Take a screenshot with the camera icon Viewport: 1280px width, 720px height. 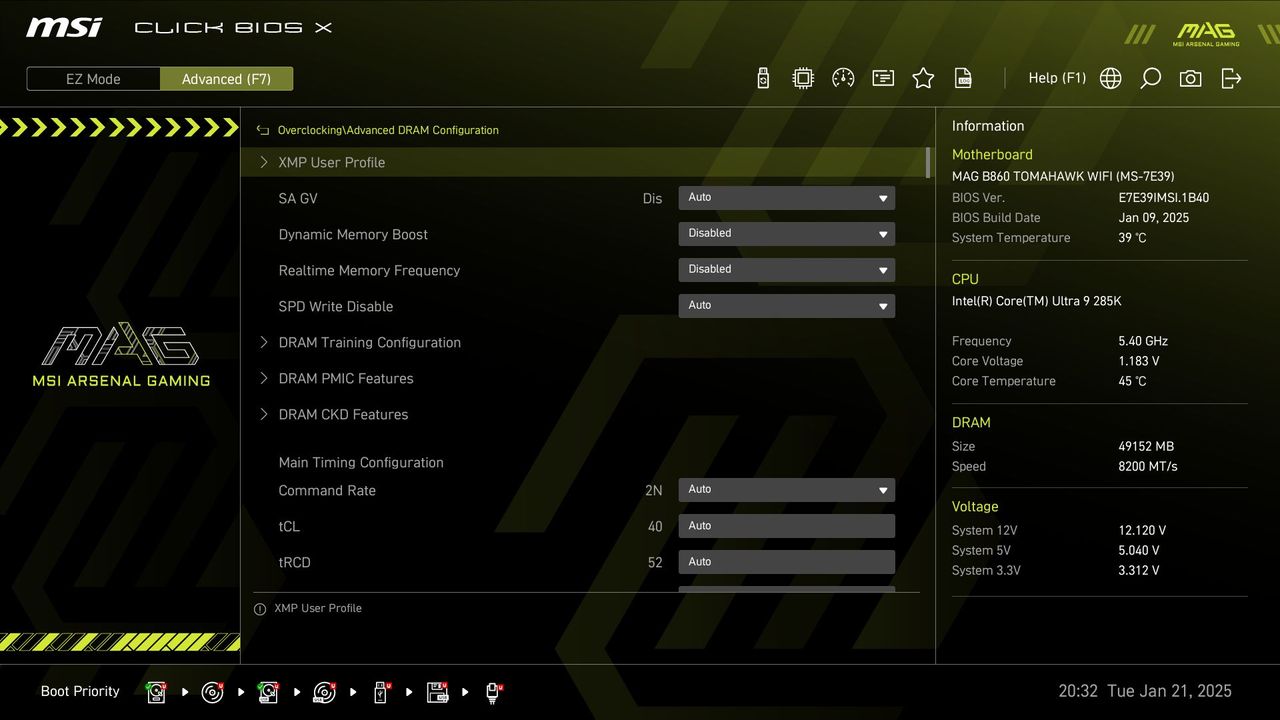pos(1191,78)
